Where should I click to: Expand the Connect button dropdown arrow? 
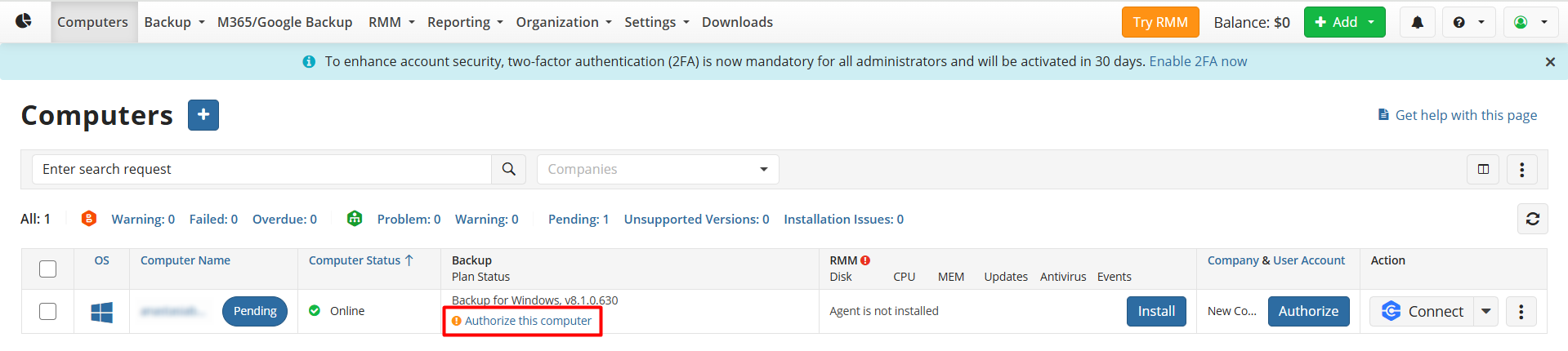click(1485, 311)
